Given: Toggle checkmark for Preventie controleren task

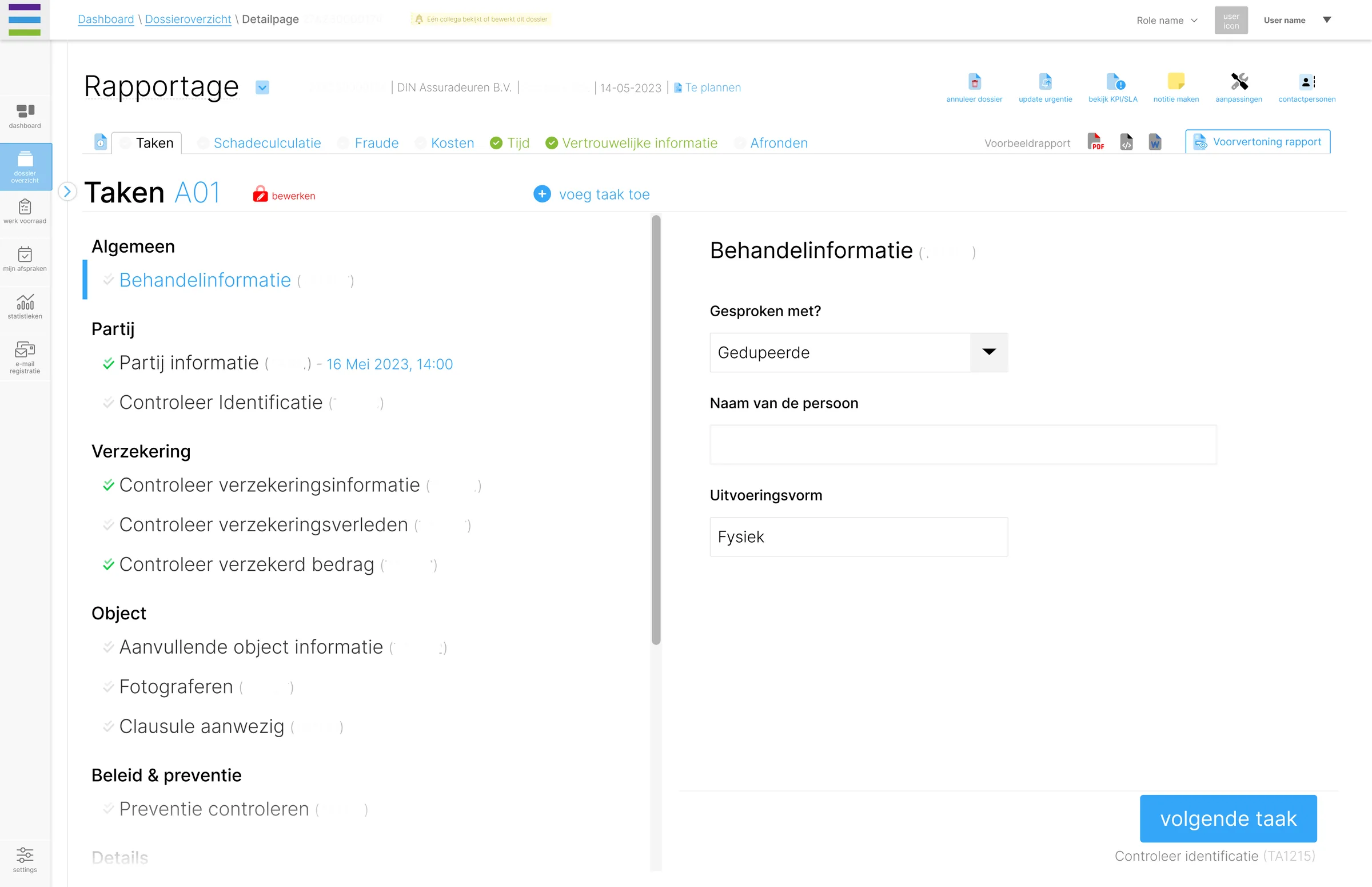Looking at the screenshot, I should click(108, 809).
